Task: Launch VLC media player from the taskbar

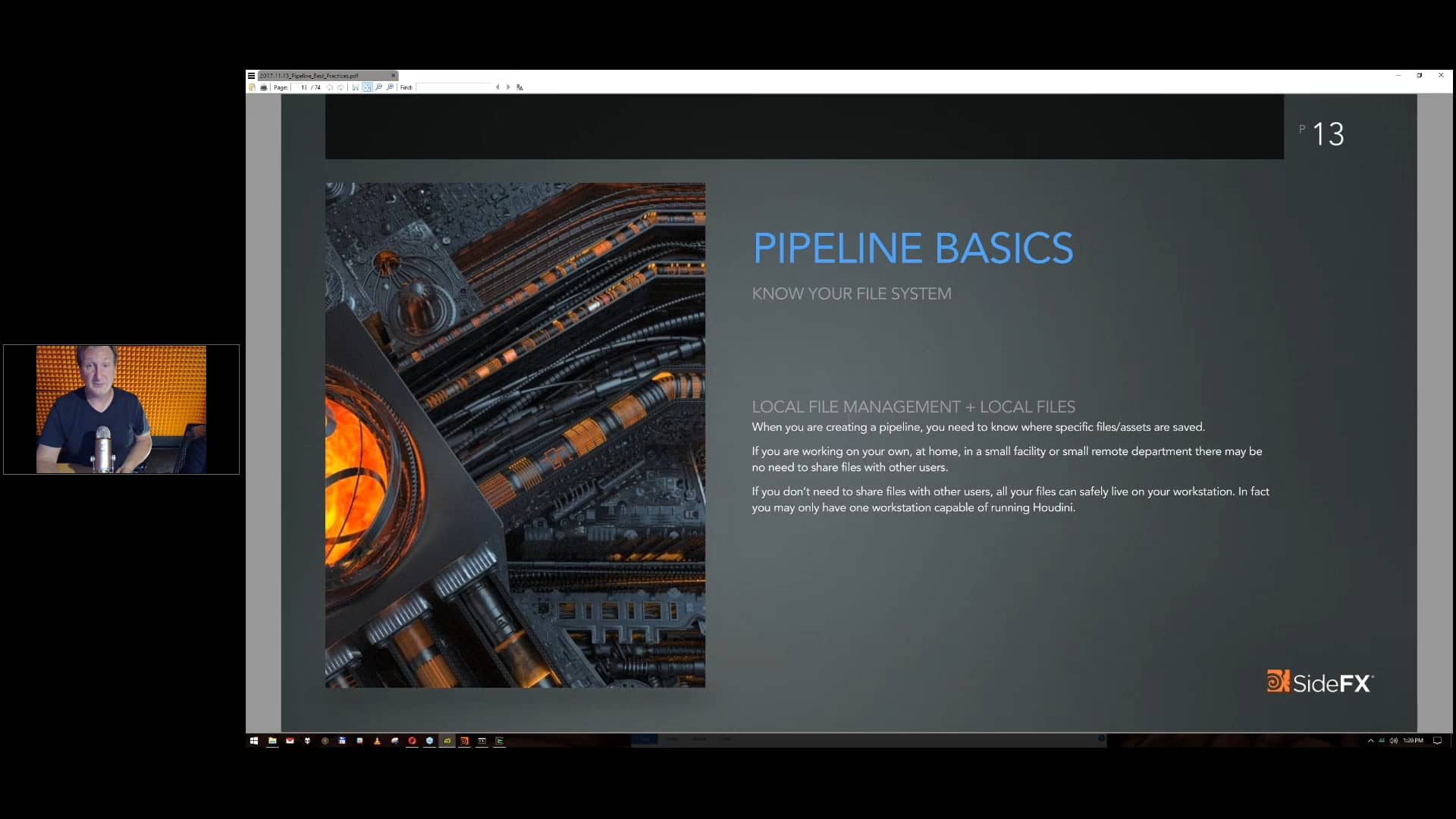Action: [378, 742]
